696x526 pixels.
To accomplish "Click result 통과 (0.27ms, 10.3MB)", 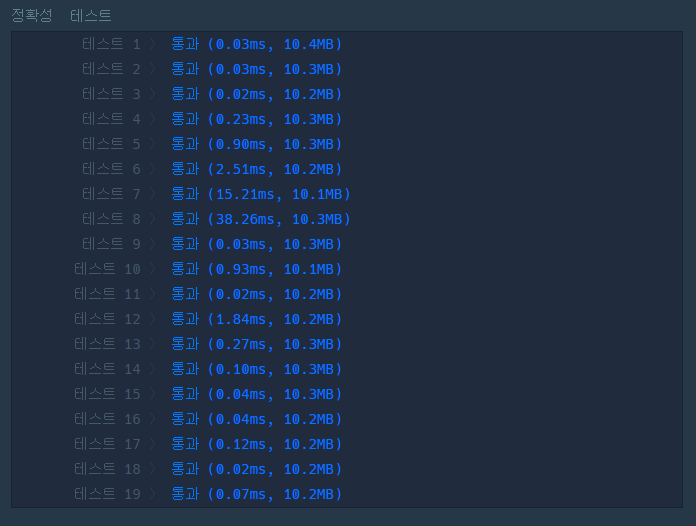I will (257, 344).
